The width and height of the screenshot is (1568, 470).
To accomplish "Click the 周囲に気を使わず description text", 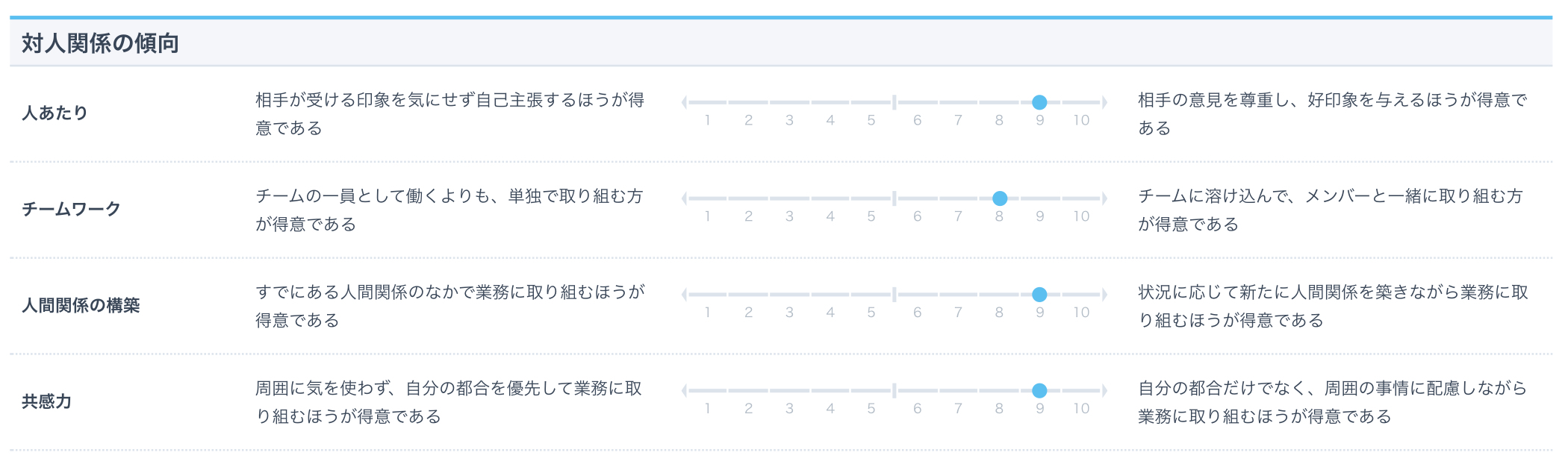I will tap(449, 402).
